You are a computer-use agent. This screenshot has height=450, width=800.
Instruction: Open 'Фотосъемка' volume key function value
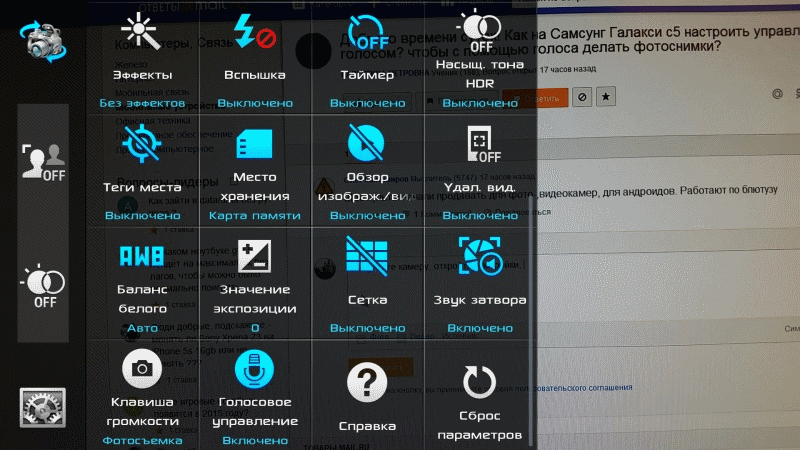point(142,440)
